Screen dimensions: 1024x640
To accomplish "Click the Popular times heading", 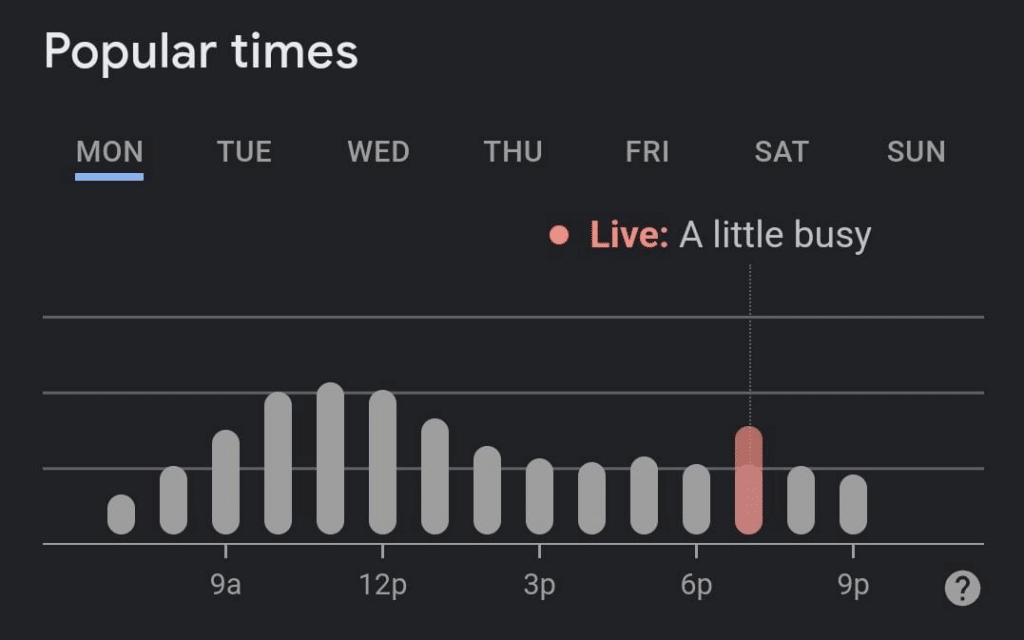I will 201,52.
